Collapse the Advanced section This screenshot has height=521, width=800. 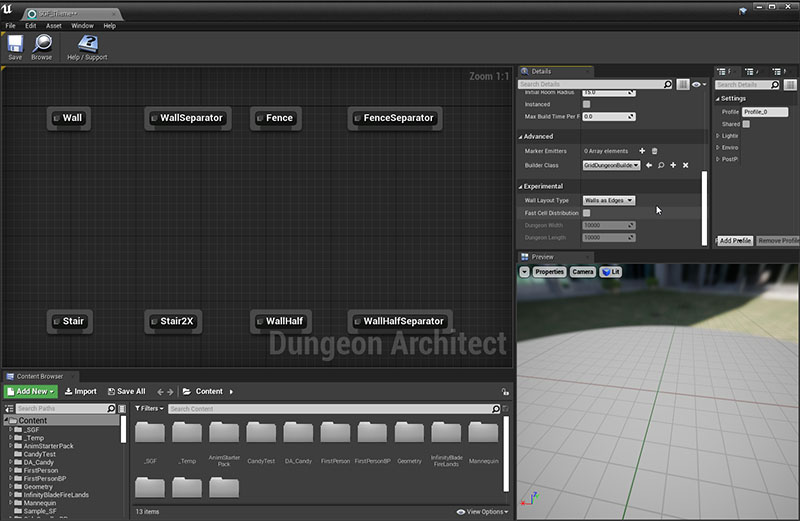click(x=520, y=137)
